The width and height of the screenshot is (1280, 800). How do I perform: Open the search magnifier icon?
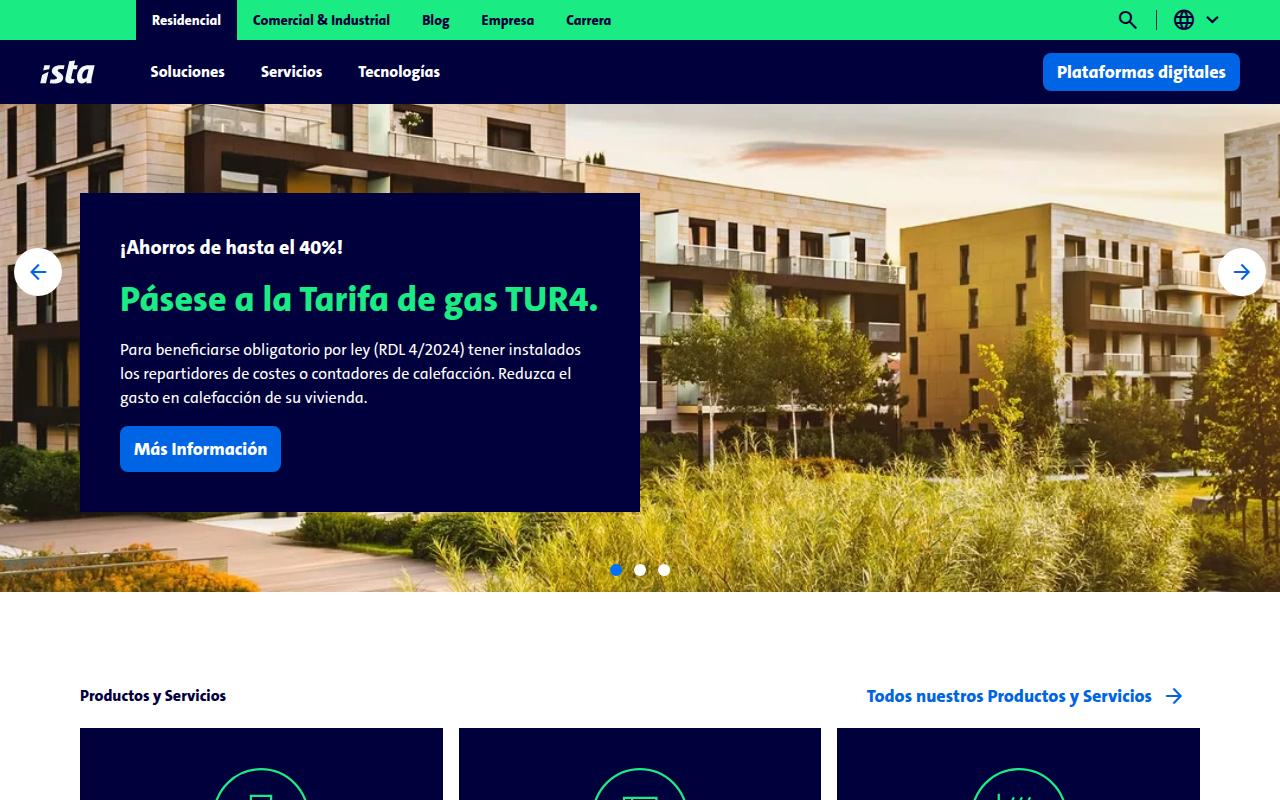[1127, 20]
